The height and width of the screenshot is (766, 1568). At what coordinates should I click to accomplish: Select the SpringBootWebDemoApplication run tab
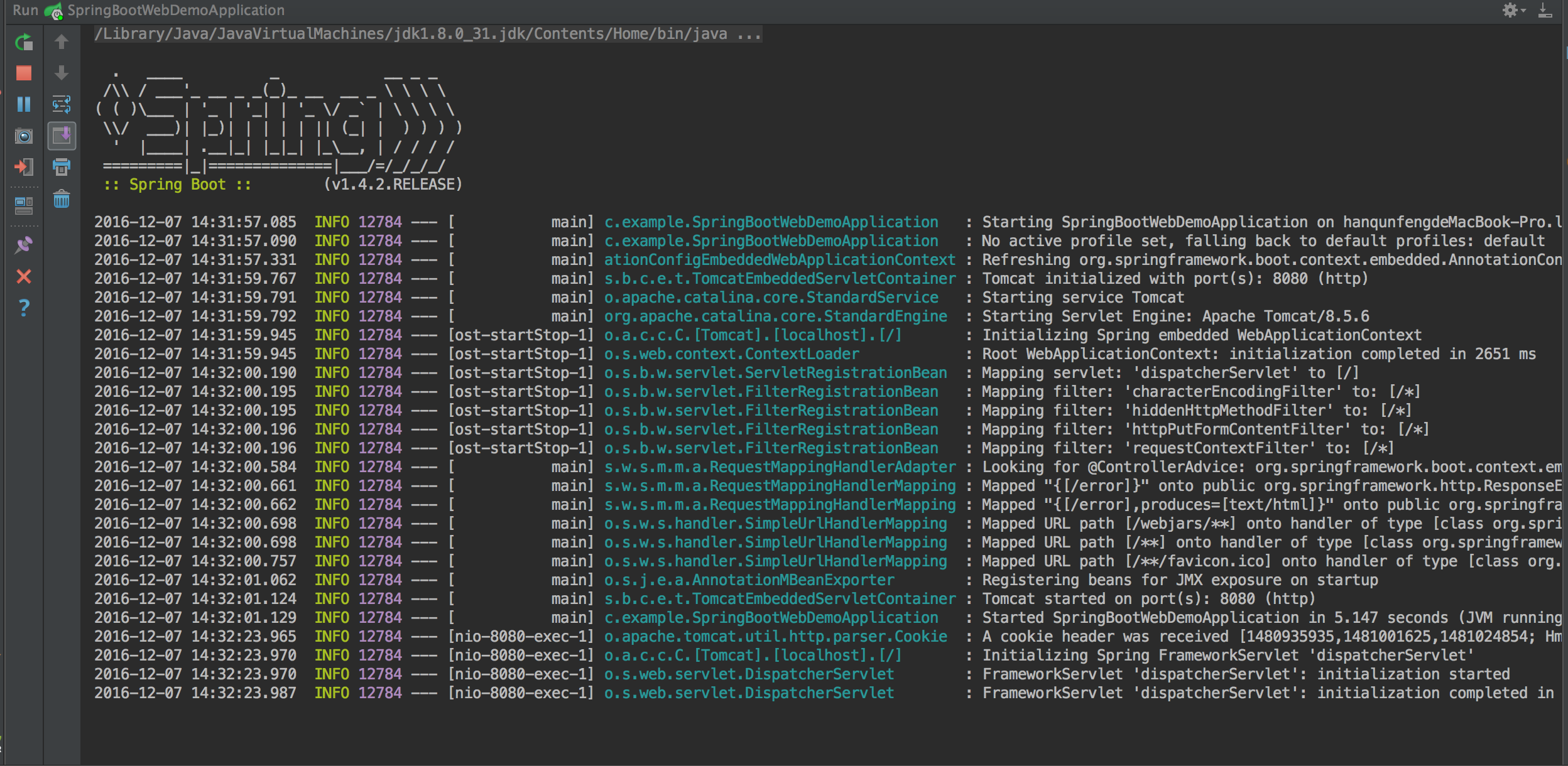166,10
